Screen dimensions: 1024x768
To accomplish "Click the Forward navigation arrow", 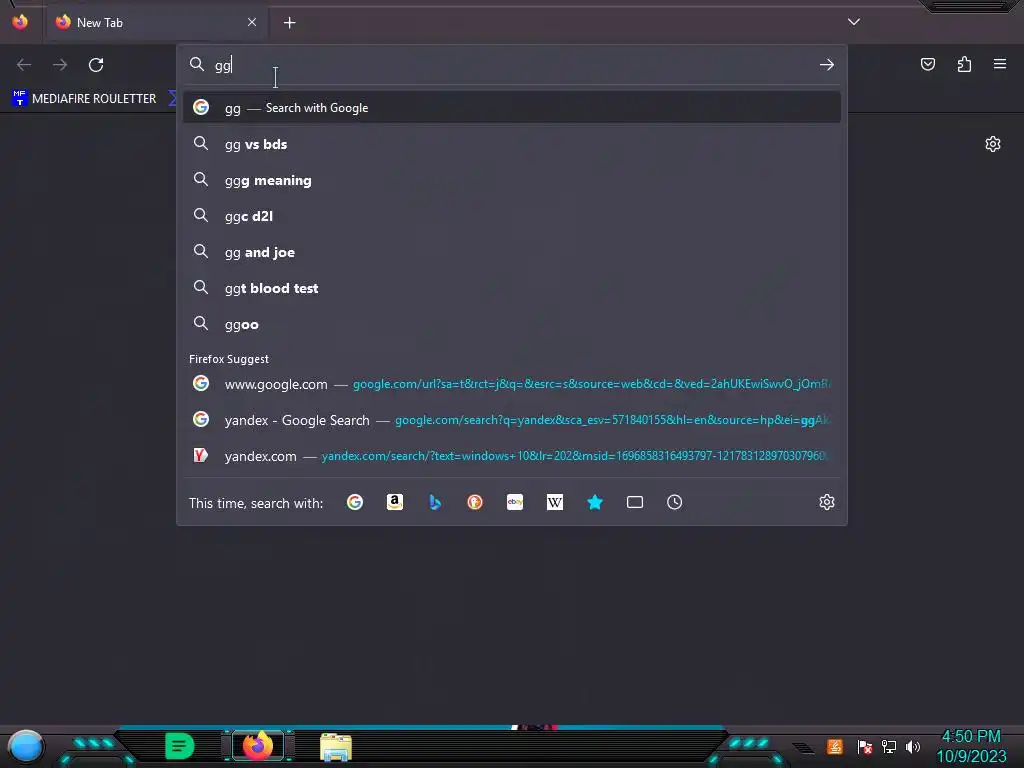I will click(x=60, y=65).
